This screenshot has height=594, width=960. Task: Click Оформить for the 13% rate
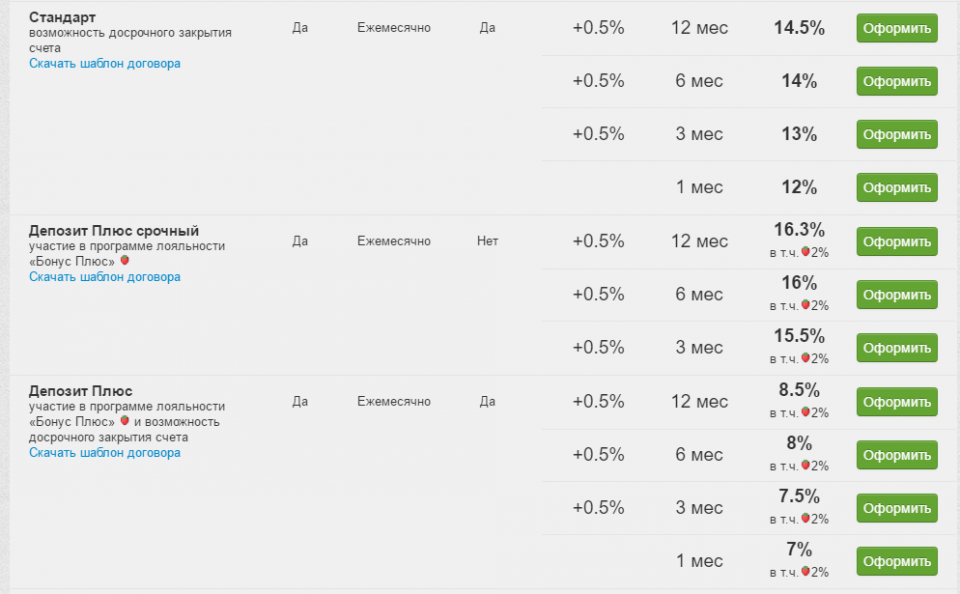tap(896, 135)
